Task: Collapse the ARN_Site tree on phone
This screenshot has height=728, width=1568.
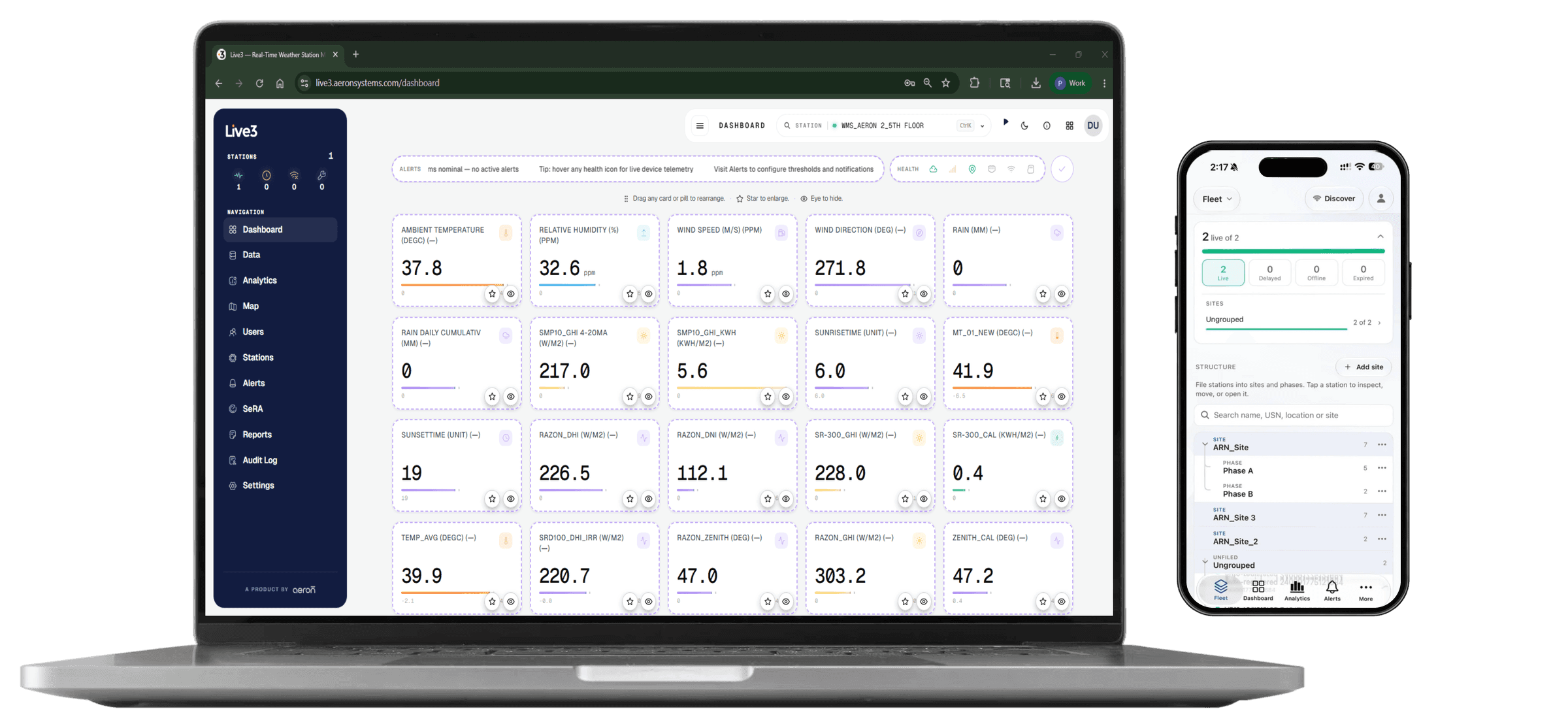Action: (1205, 444)
